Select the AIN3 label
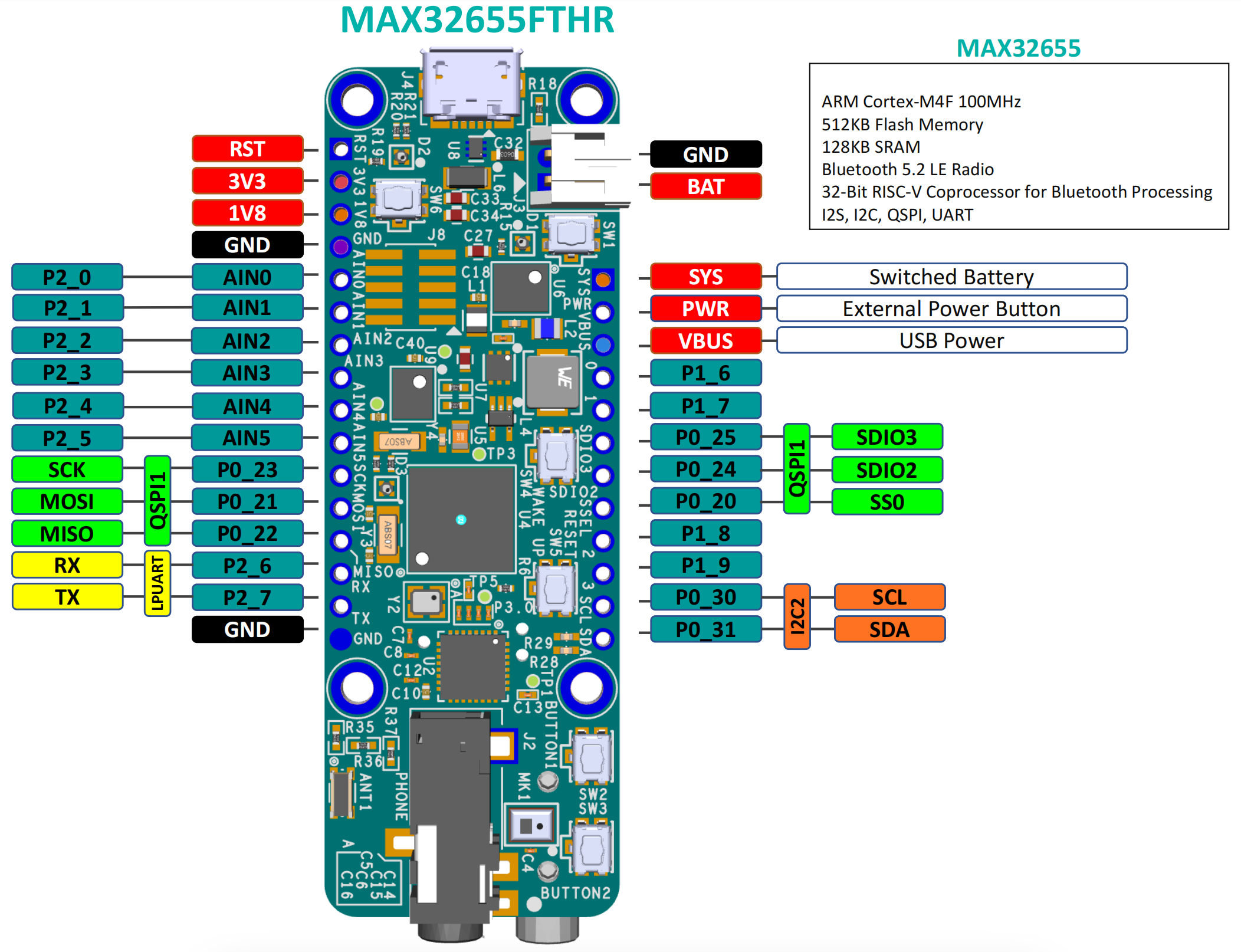The height and width of the screenshot is (952, 1241). point(247,373)
